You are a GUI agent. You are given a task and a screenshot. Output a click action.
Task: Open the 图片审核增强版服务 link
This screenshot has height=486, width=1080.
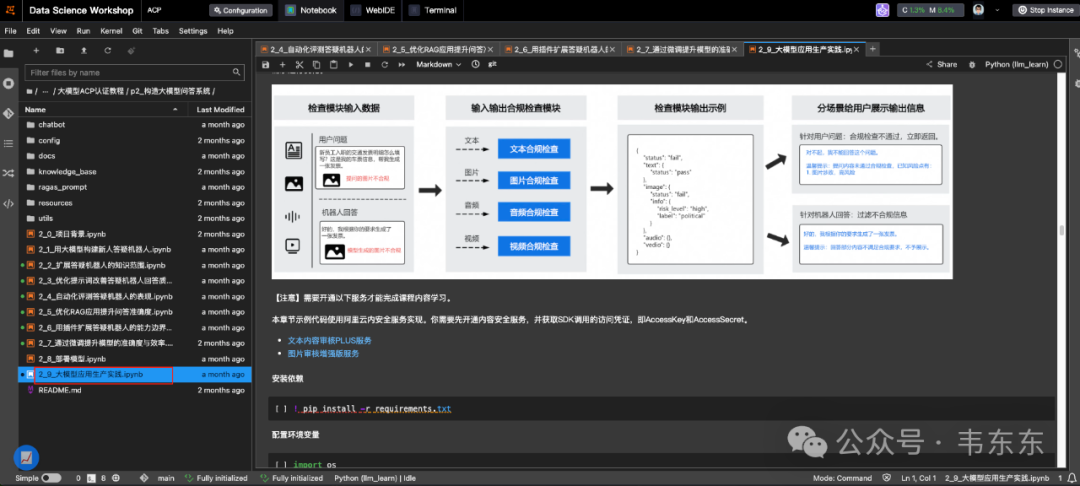pos(323,354)
